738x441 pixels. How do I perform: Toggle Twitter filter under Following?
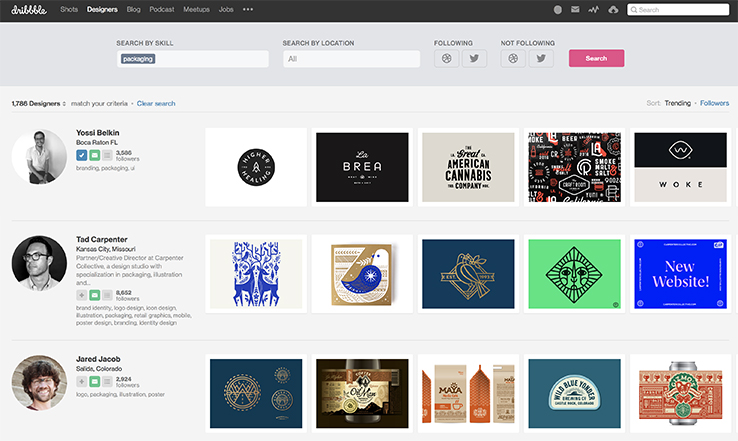[474, 58]
